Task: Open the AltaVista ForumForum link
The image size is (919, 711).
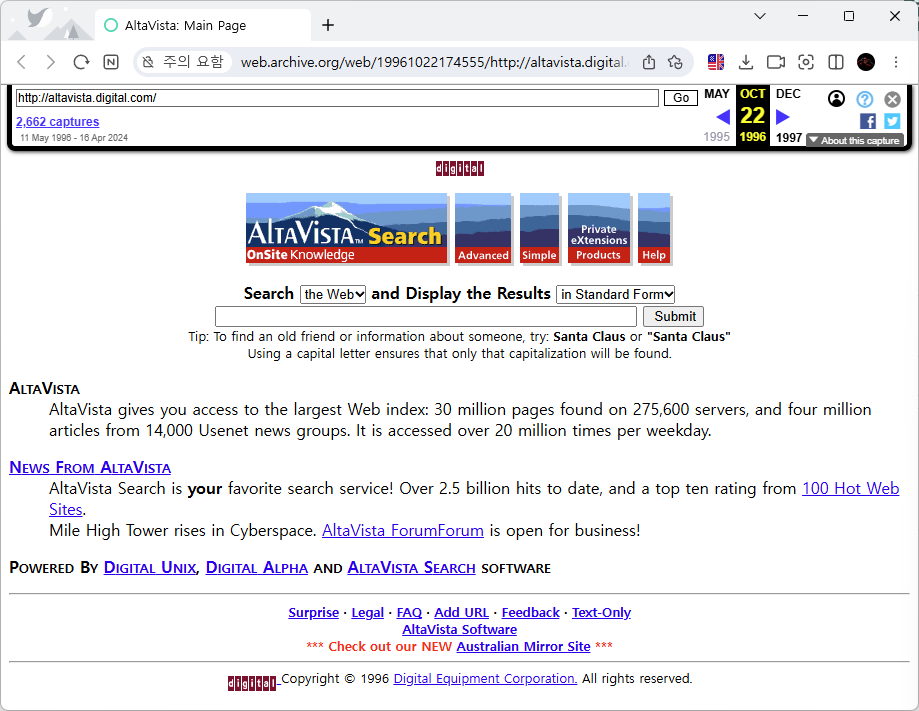Action: [403, 531]
